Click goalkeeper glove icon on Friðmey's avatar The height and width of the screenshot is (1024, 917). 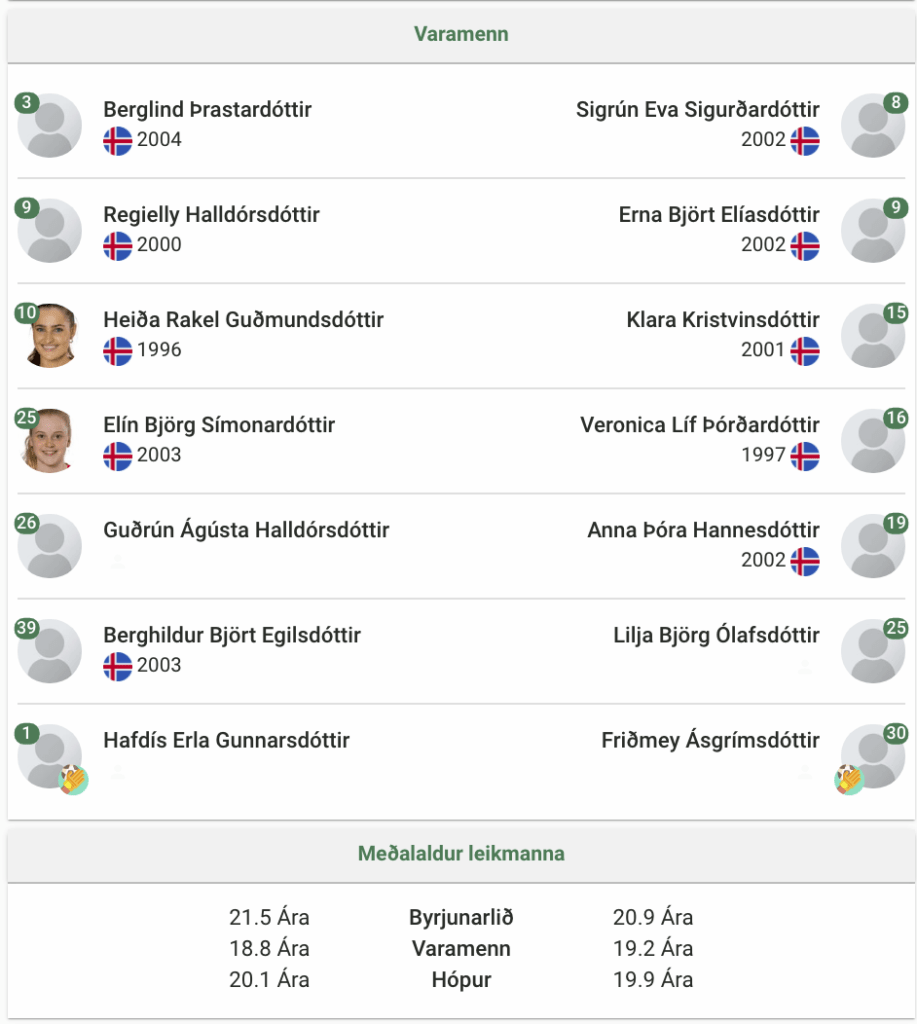pos(849,780)
